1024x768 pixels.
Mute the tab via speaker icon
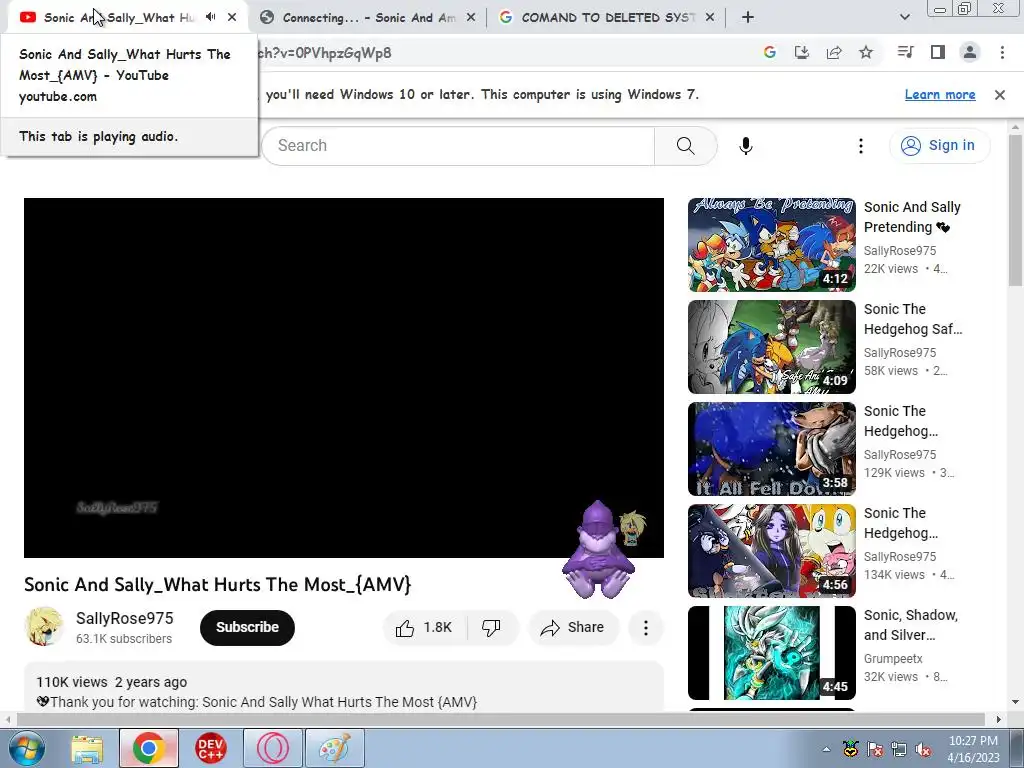tap(210, 17)
